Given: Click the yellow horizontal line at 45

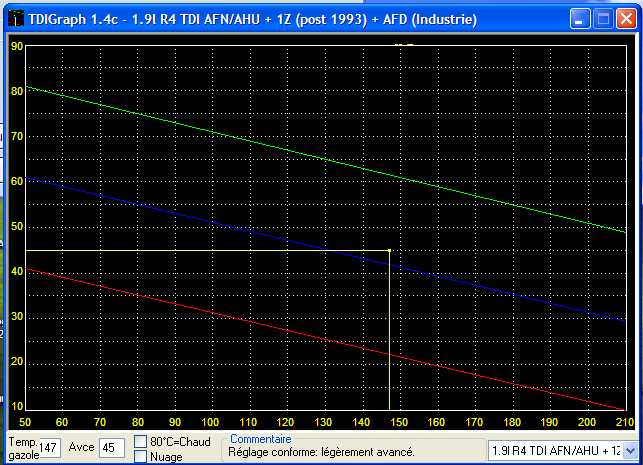Looking at the screenshot, I should coord(200,250).
